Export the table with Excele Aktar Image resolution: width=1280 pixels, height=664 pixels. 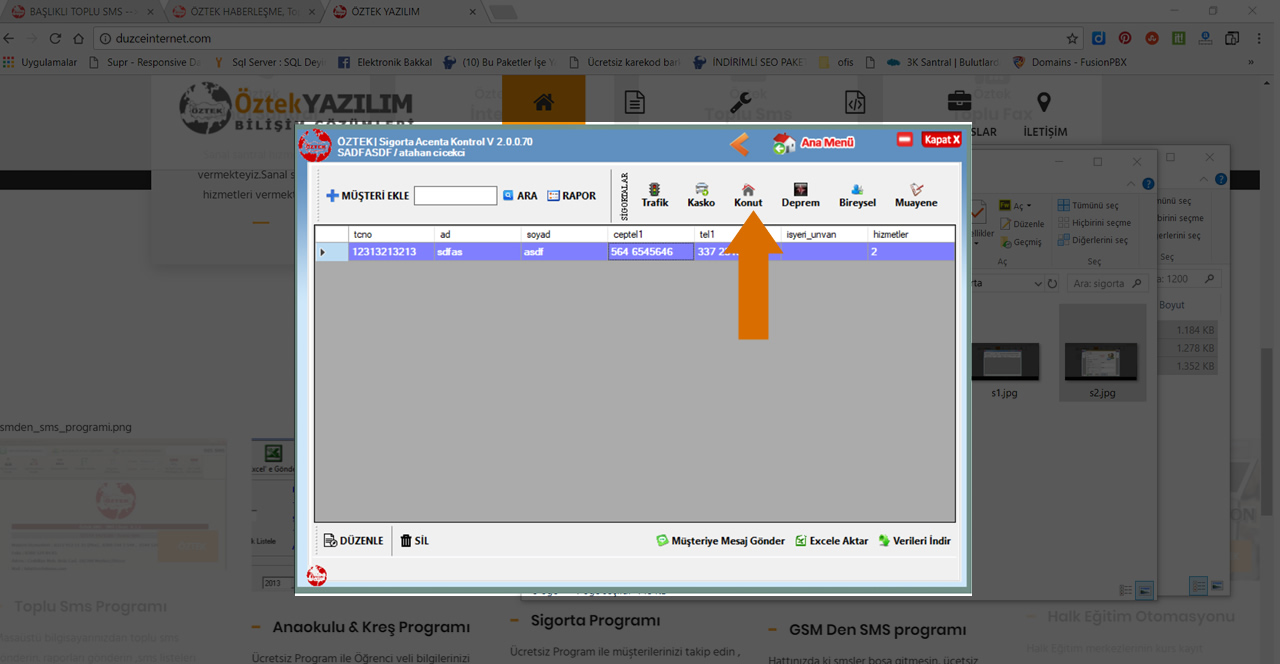(831, 541)
